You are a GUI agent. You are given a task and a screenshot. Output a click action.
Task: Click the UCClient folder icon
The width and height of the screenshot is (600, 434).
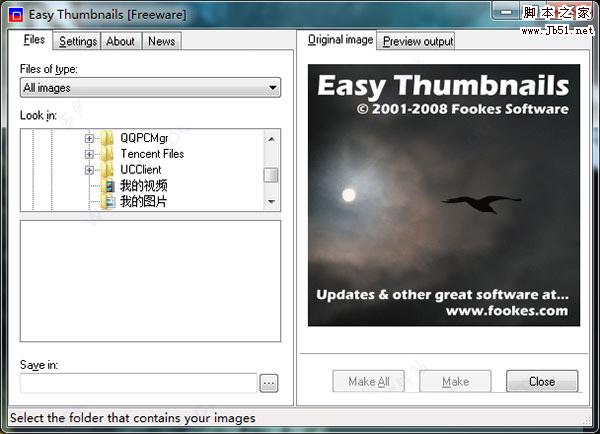107,170
